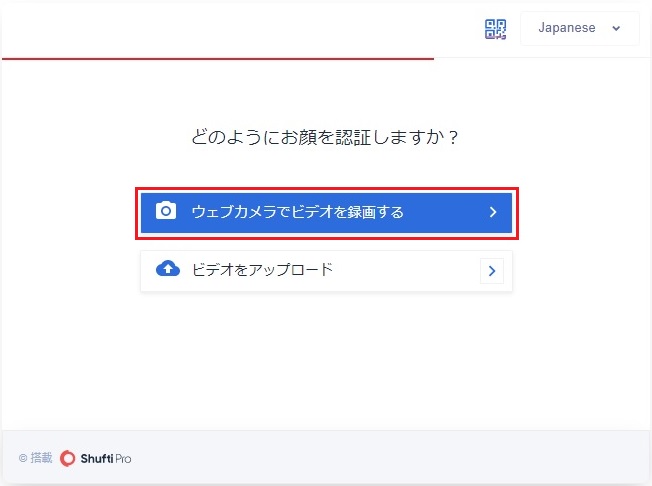Click the cloud upload icon
This screenshot has height=486, width=652.
point(168,269)
